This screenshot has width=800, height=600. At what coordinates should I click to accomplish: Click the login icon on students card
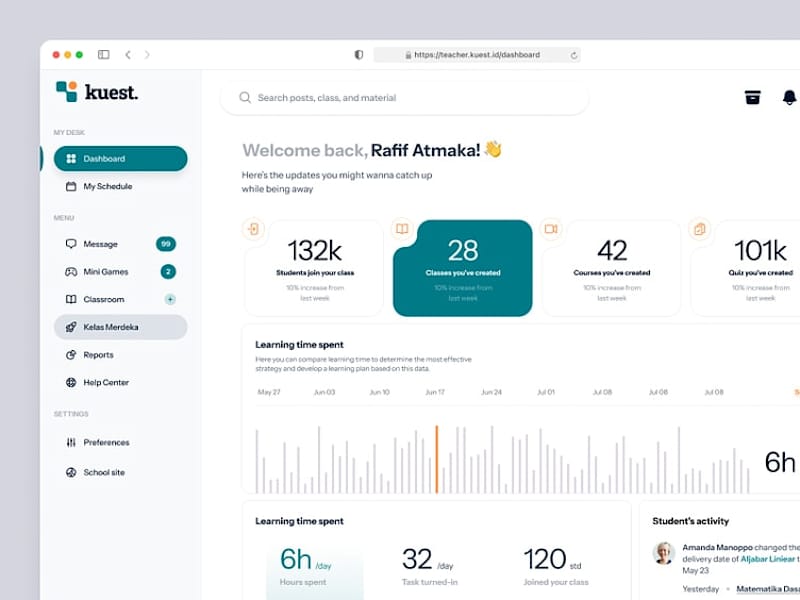tap(254, 229)
